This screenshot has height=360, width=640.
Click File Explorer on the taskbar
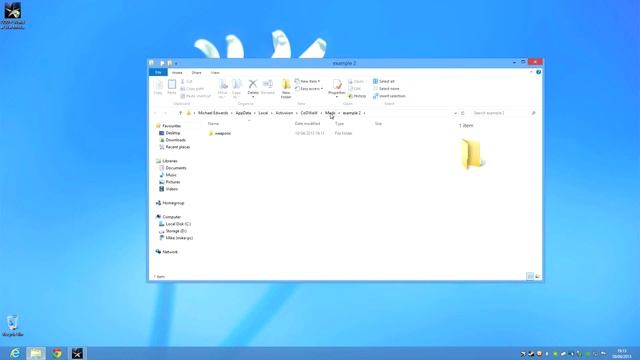pos(36,353)
